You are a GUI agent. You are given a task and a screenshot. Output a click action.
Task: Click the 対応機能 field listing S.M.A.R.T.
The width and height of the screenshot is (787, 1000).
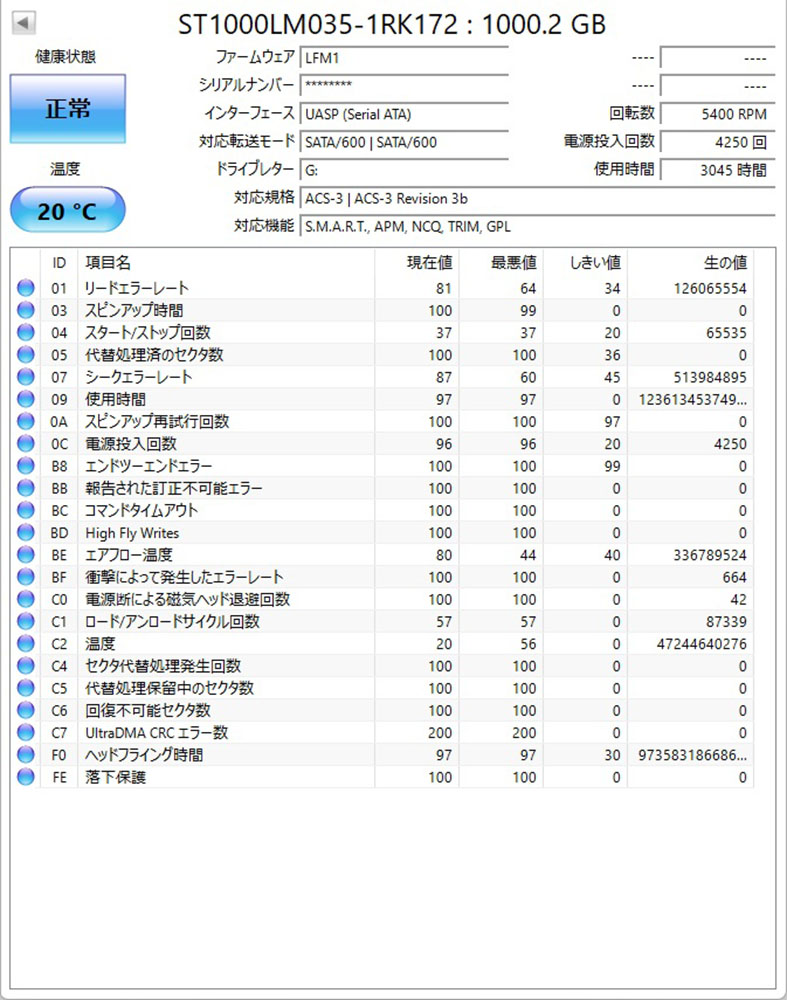point(537,226)
